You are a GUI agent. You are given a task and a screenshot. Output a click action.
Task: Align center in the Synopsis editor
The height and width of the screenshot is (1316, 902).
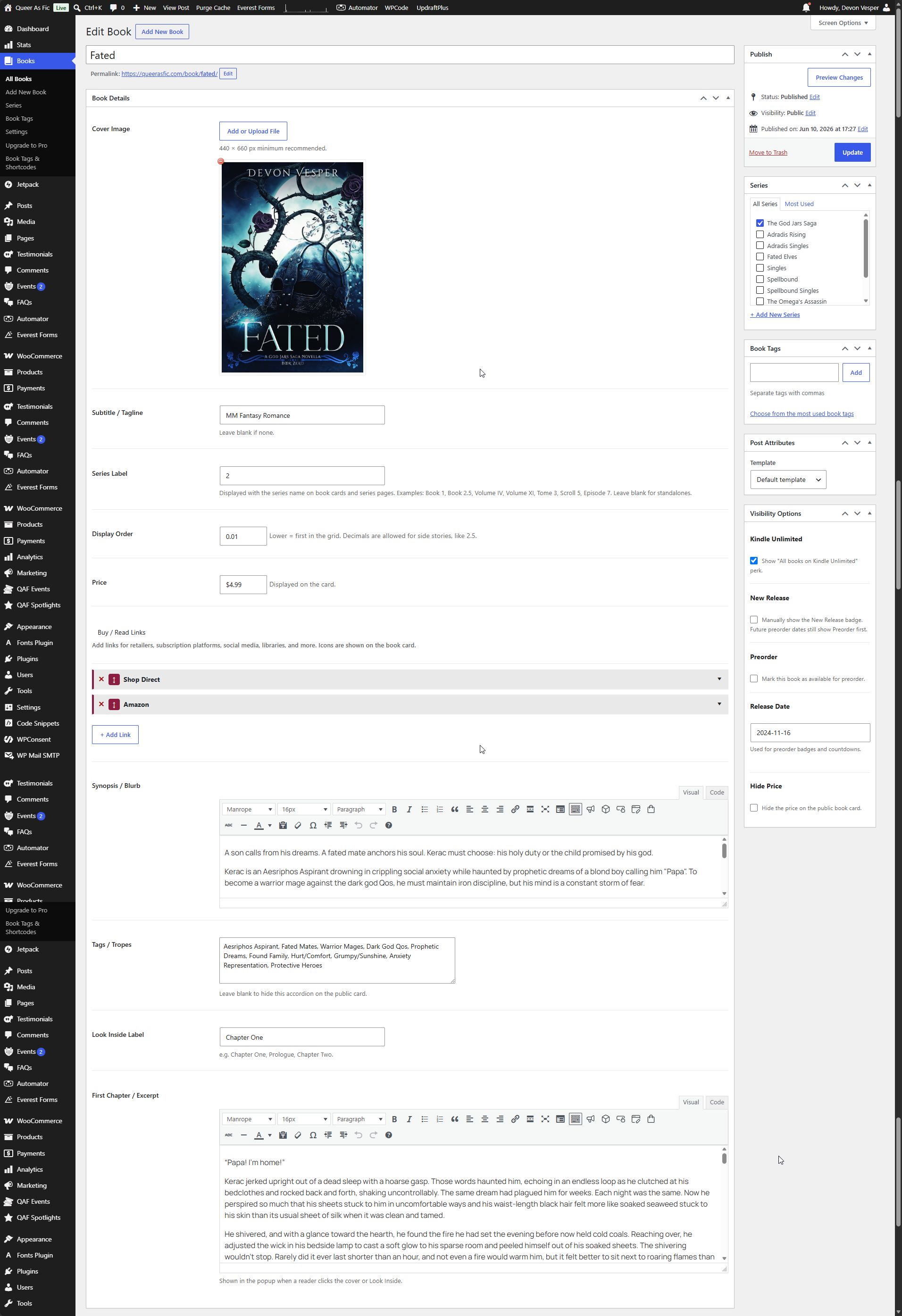pyautogui.click(x=484, y=809)
